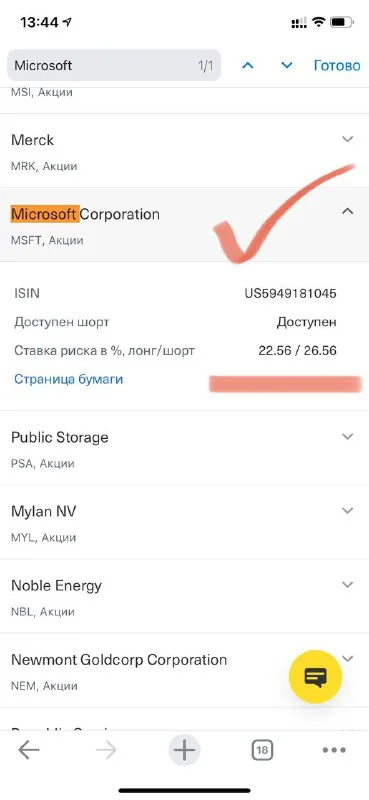Open the yellow chat support button

[315, 677]
